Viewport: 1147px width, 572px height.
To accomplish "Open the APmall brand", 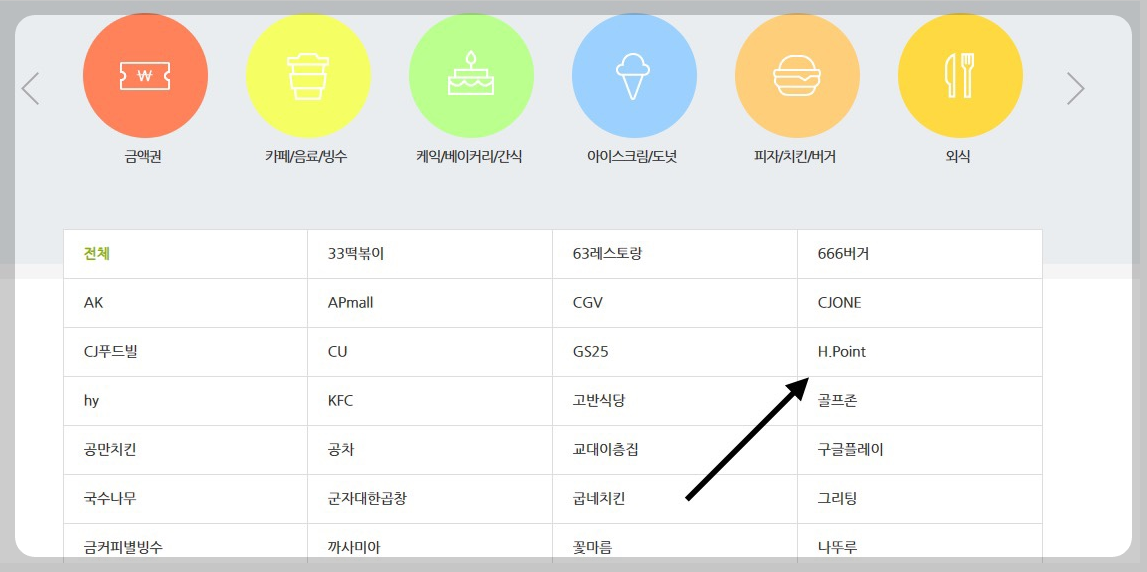I will [x=430, y=303].
